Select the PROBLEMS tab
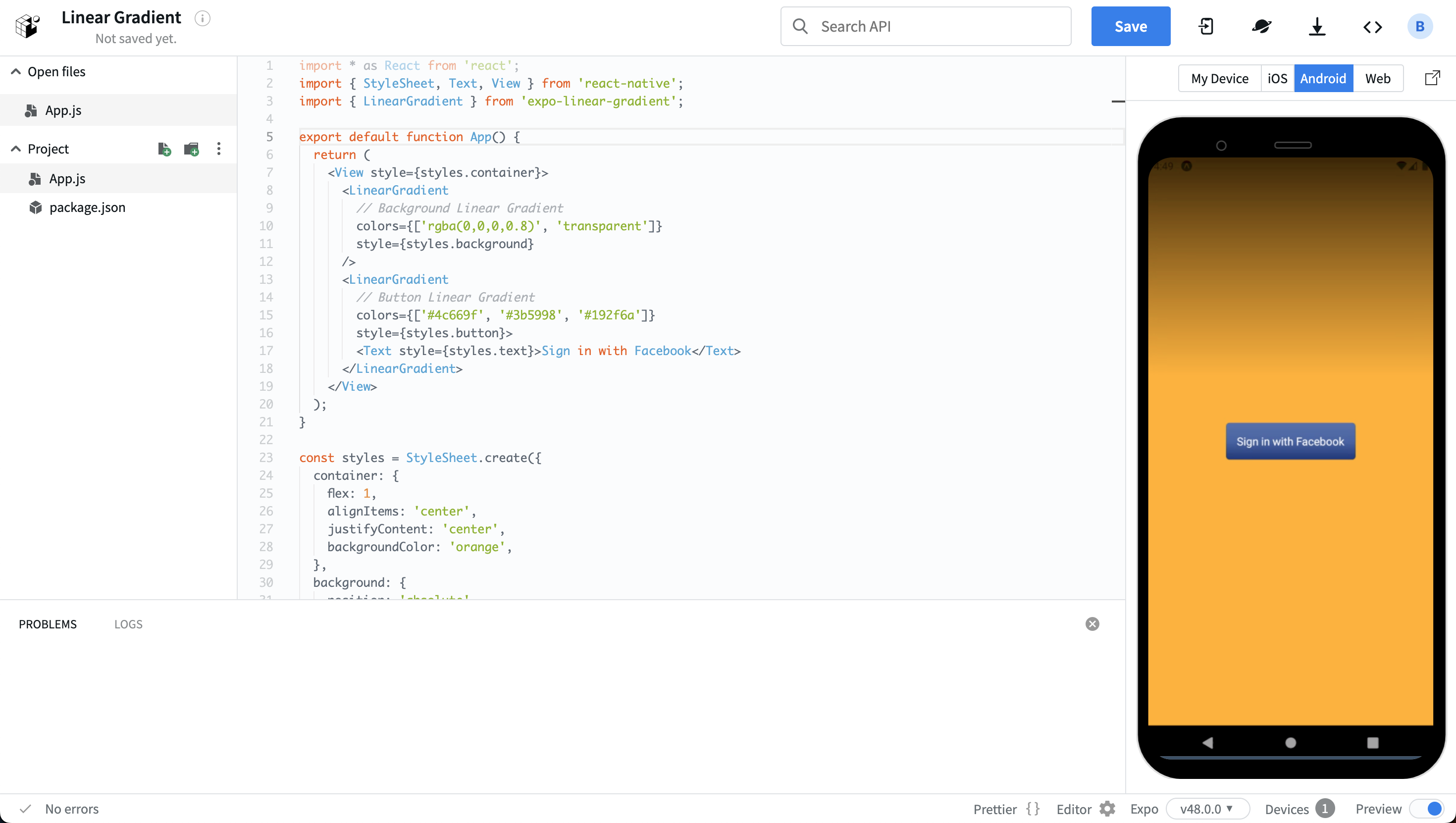The width and height of the screenshot is (1456, 823). click(48, 624)
